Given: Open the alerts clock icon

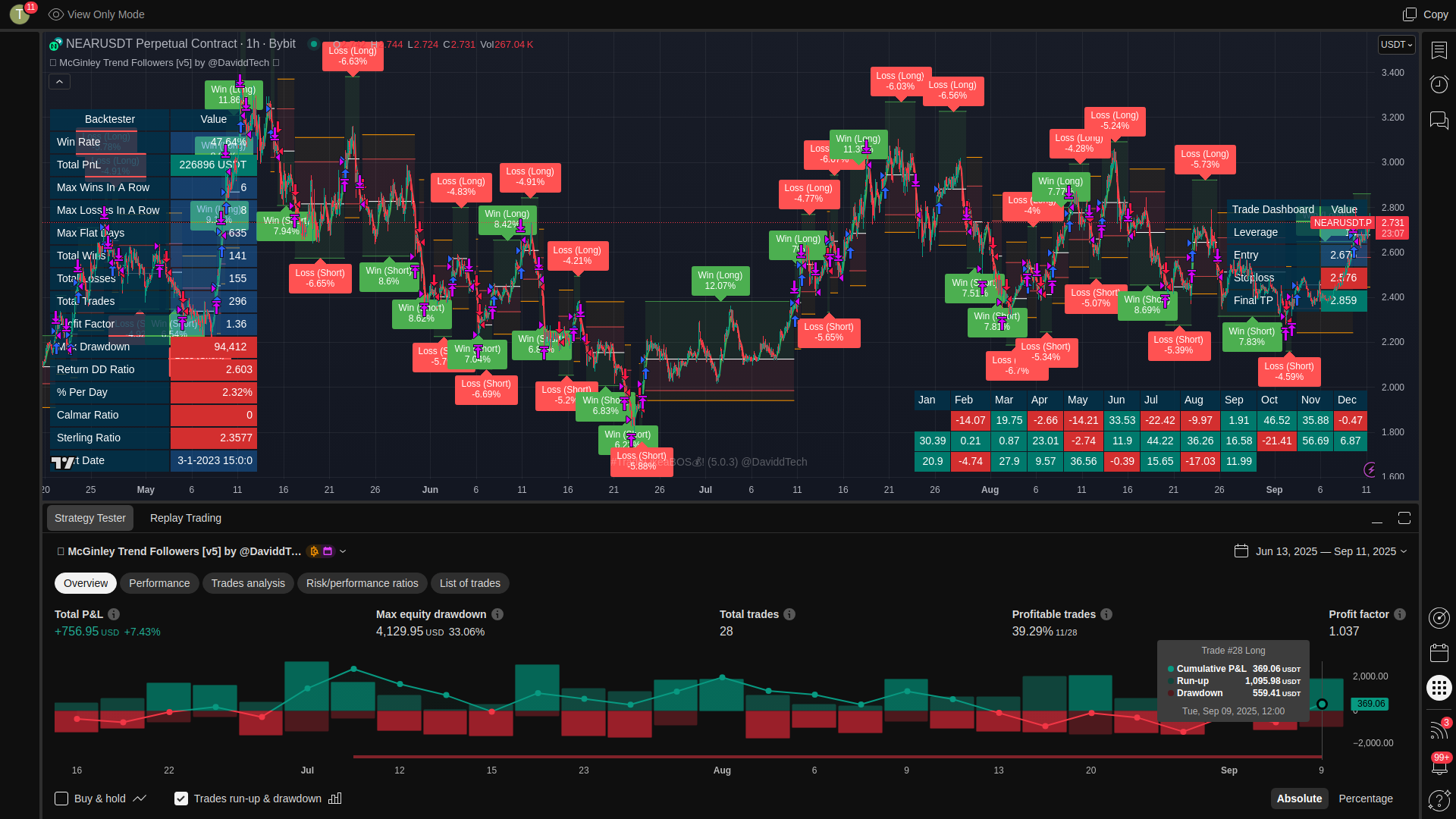Looking at the screenshot, I should pyautogui.click(x=1439, y=83).
